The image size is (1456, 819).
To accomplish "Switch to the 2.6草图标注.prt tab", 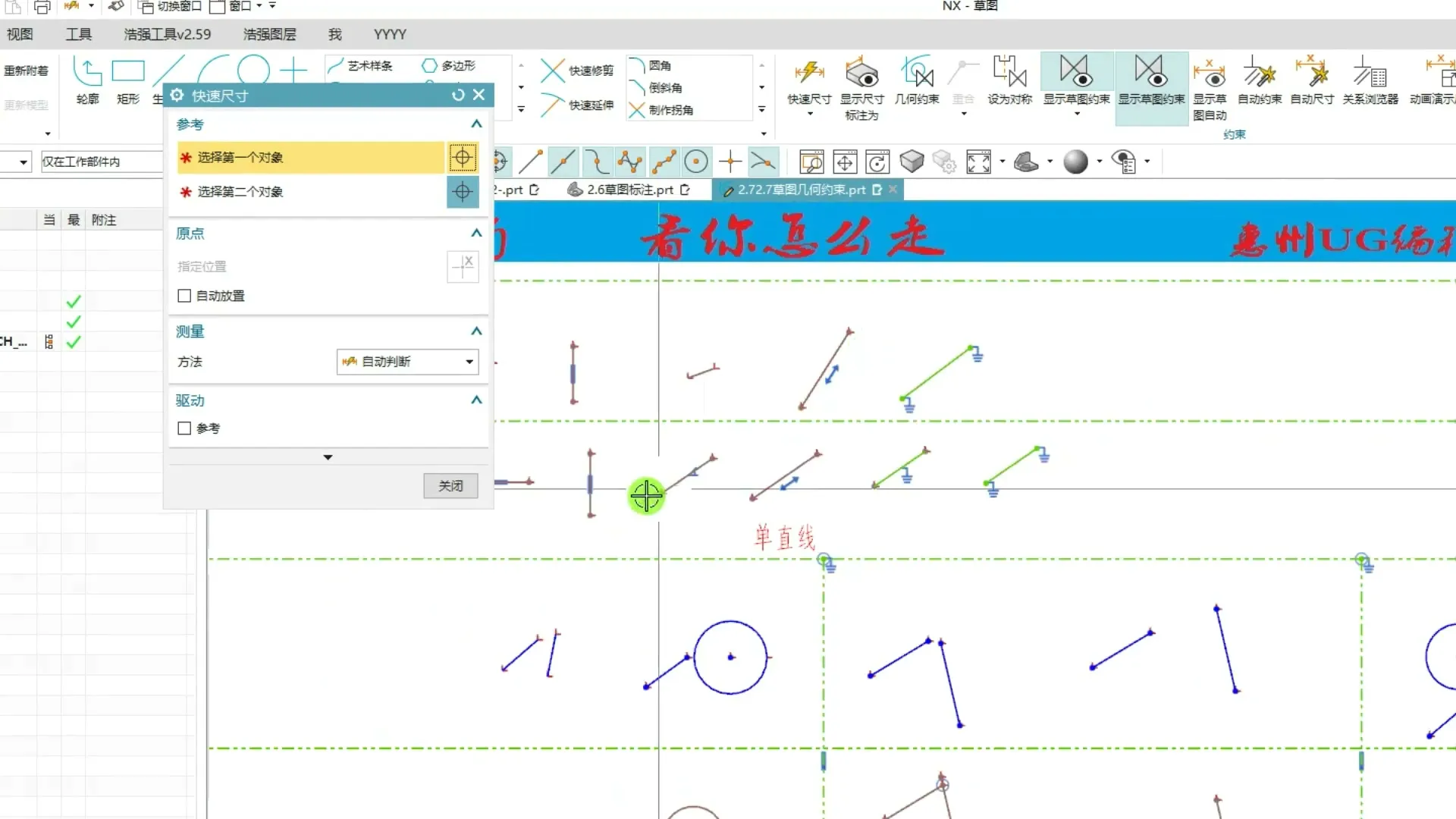I will point(629,190).
